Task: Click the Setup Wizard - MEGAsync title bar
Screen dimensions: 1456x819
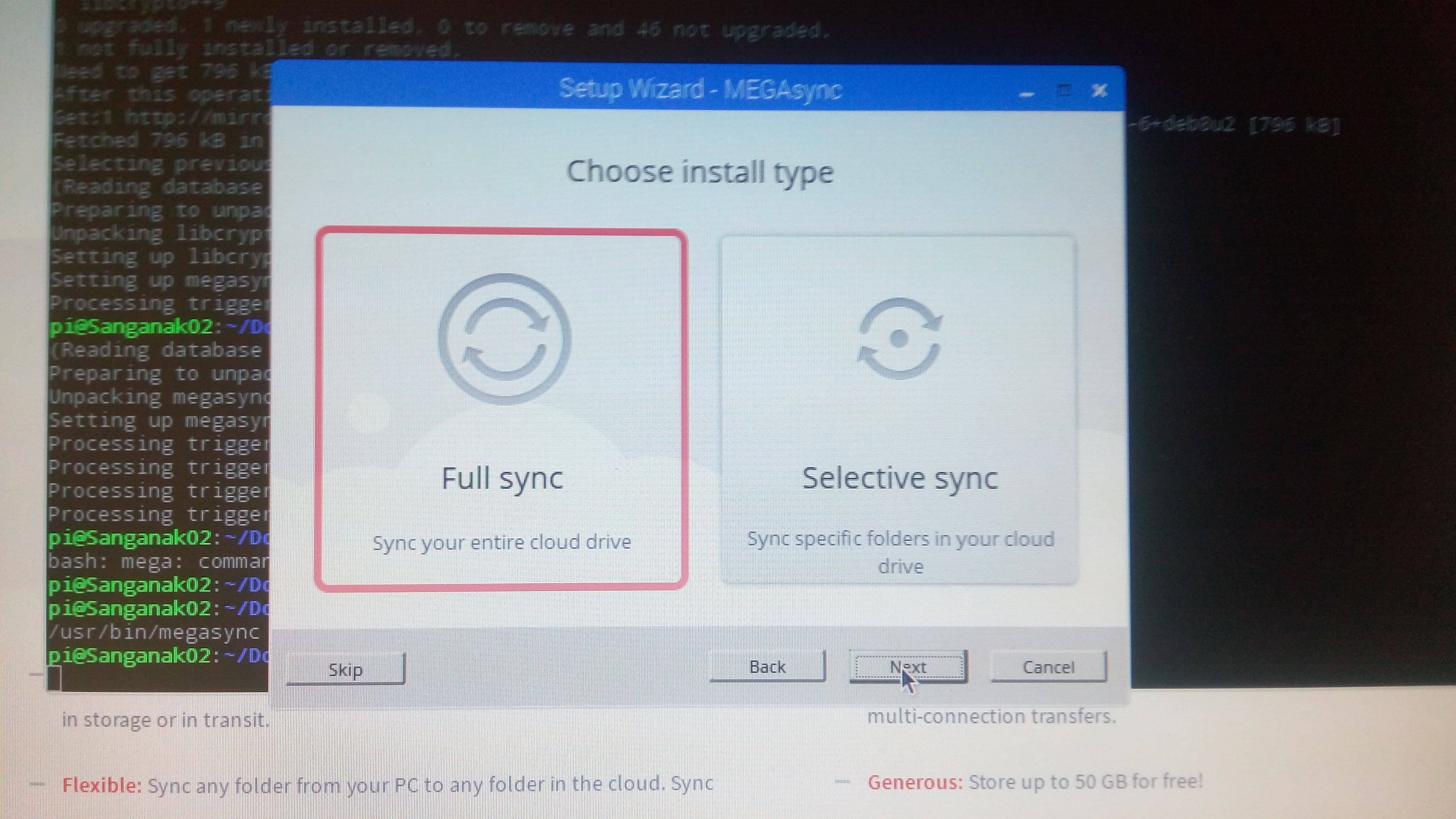Action: tap(700, 89)
